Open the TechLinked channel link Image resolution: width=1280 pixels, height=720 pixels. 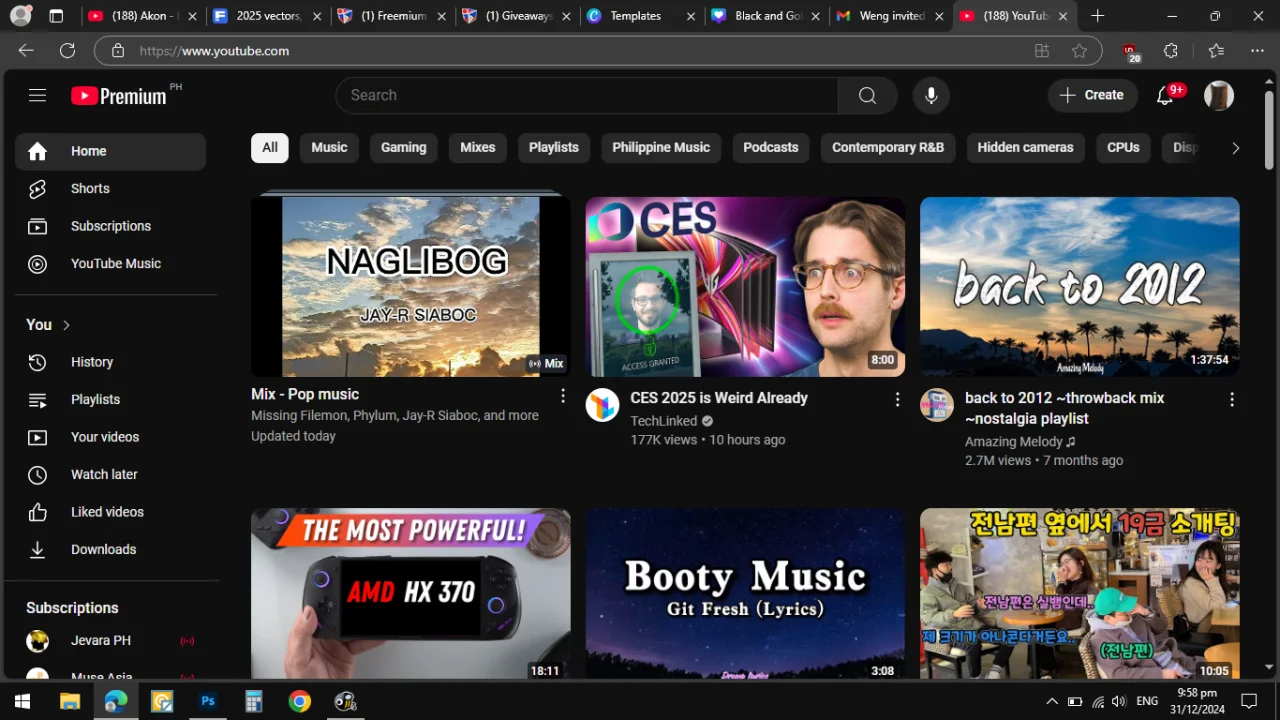pos(663,421)
